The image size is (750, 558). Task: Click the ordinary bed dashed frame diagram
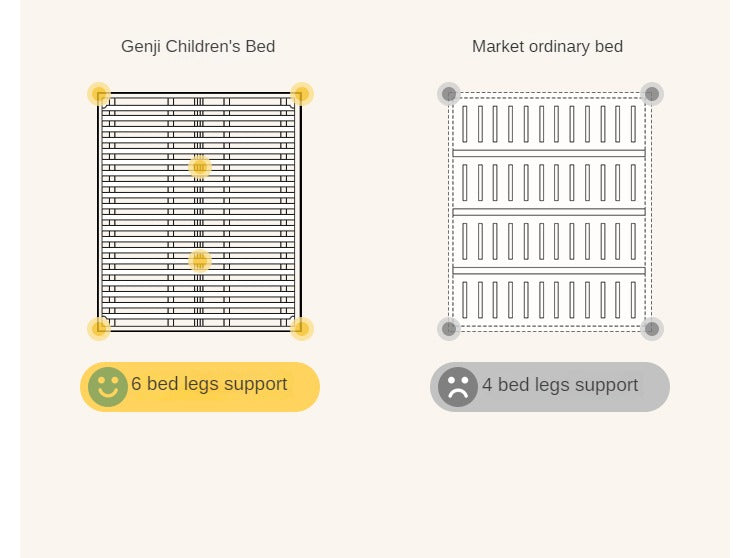point(550,211)
